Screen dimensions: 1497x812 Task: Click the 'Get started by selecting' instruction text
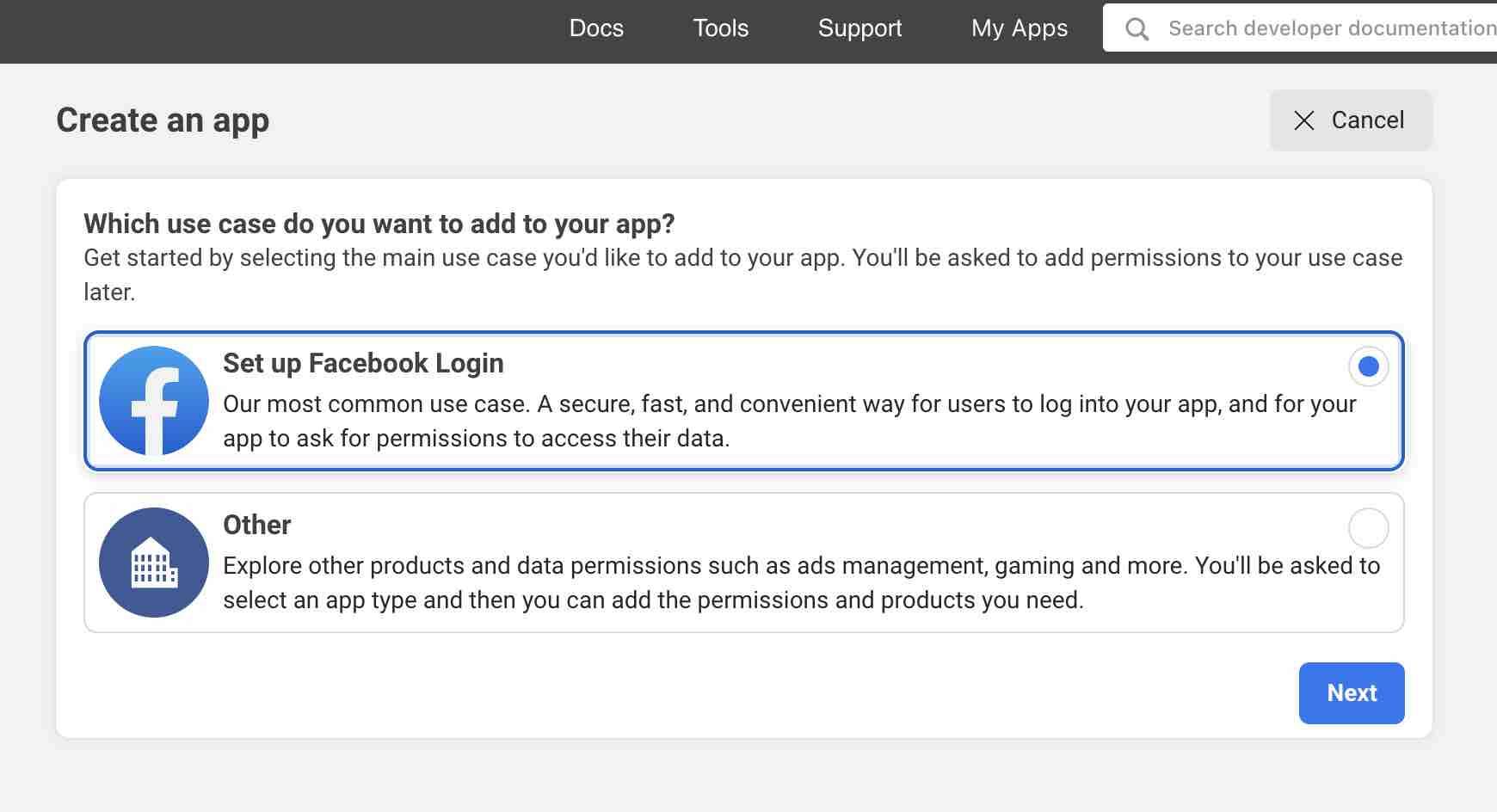click(x=742, y=258)
